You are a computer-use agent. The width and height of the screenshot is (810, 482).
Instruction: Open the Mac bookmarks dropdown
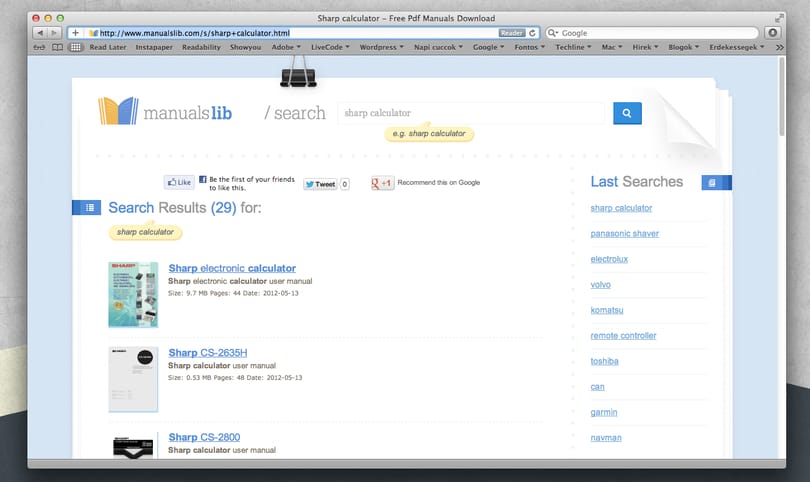(x=612, y=47)
